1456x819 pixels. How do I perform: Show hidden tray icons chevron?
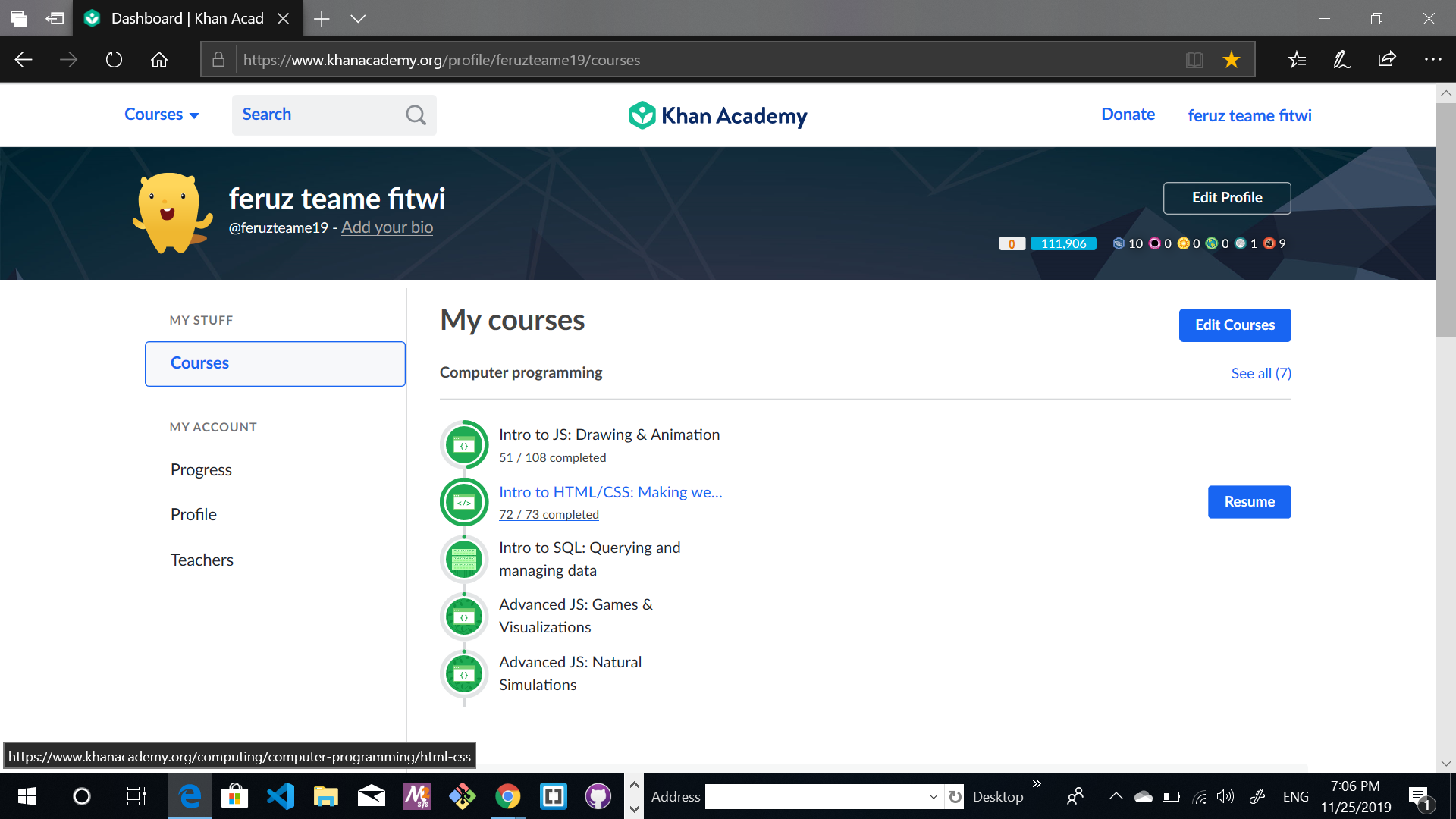1116,797
